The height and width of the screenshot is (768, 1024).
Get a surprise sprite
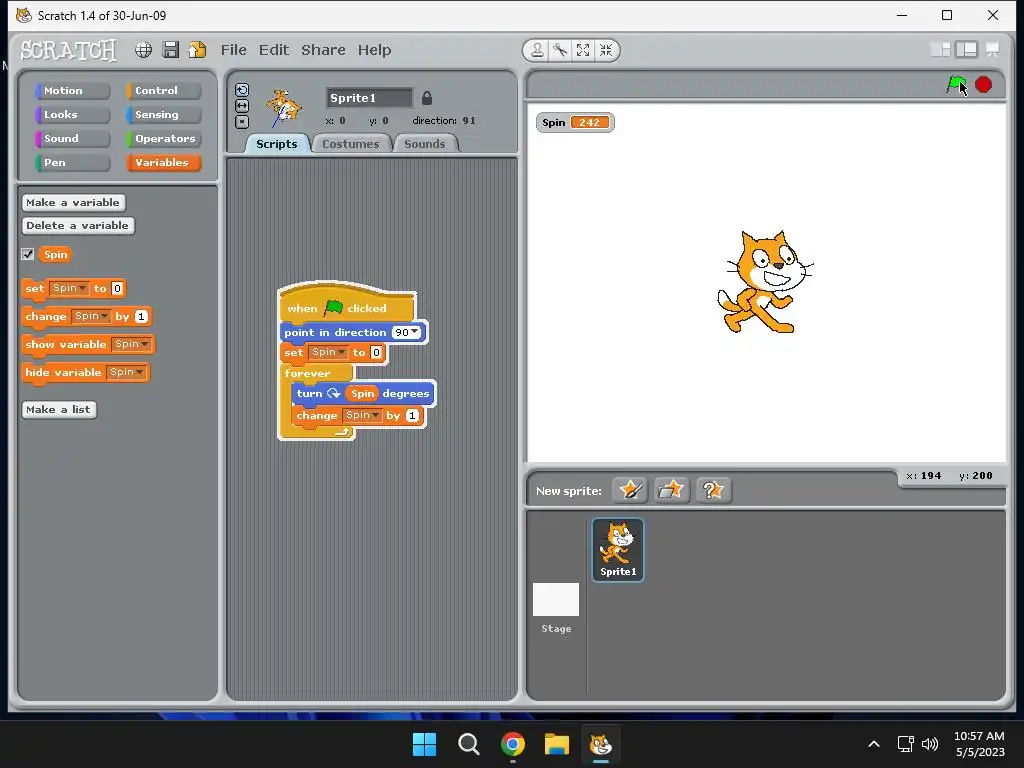point(712,490)
